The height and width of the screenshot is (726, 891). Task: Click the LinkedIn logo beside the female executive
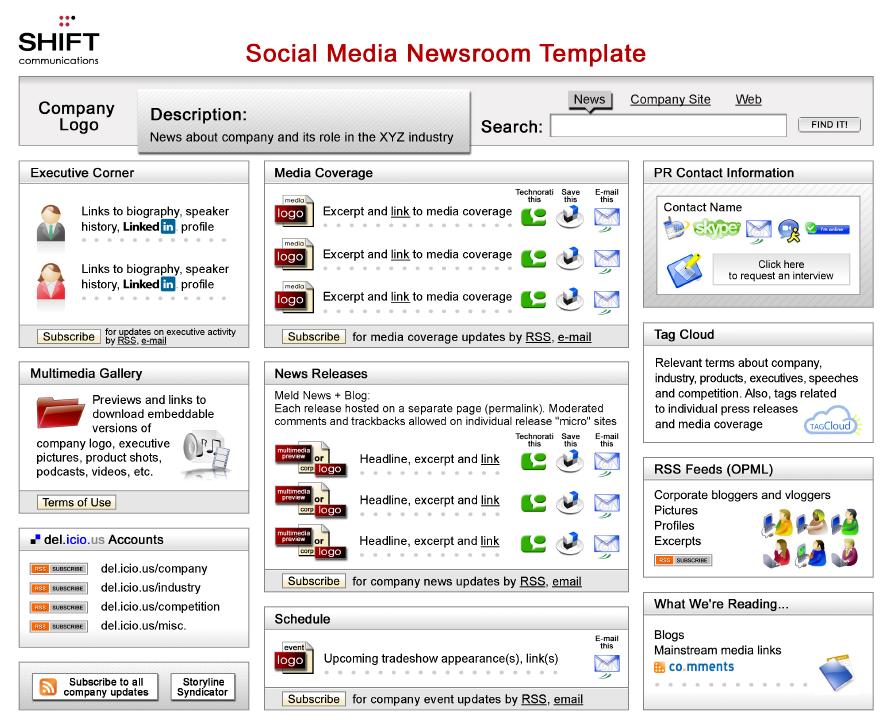(149, 284)
